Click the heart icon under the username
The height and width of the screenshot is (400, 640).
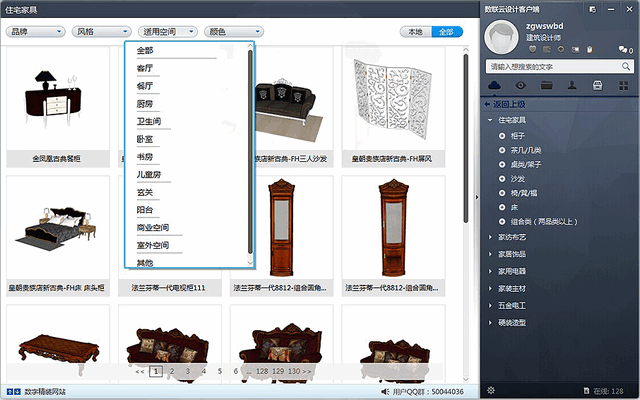tap(532, 49)
